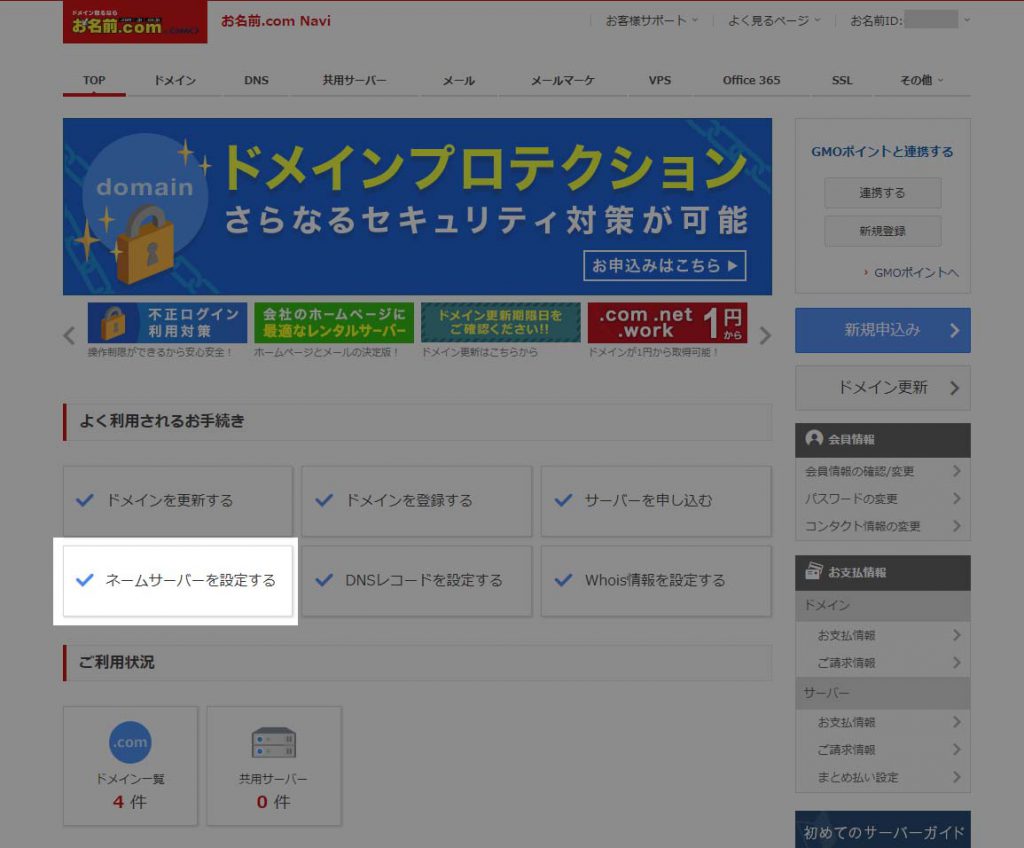
Task: Click the ドメイン更新期限日 thumbnail
Action: 500,322
